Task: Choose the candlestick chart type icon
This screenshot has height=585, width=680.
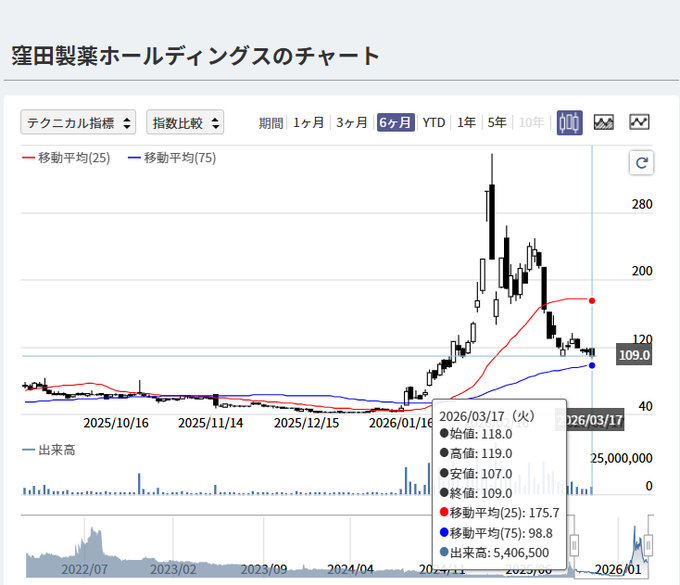Action: coord(569,123)
